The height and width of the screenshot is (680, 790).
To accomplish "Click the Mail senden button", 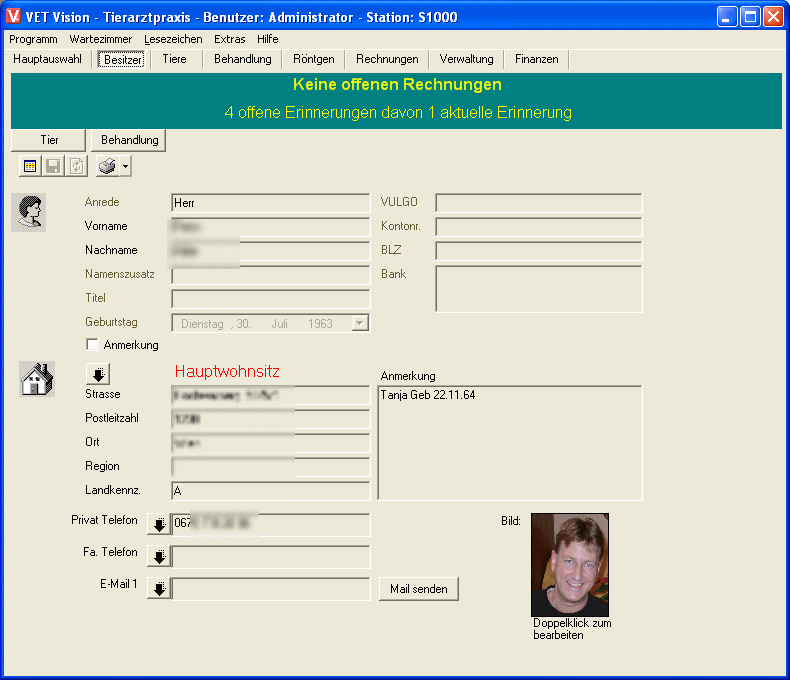I will coord(419,589).
